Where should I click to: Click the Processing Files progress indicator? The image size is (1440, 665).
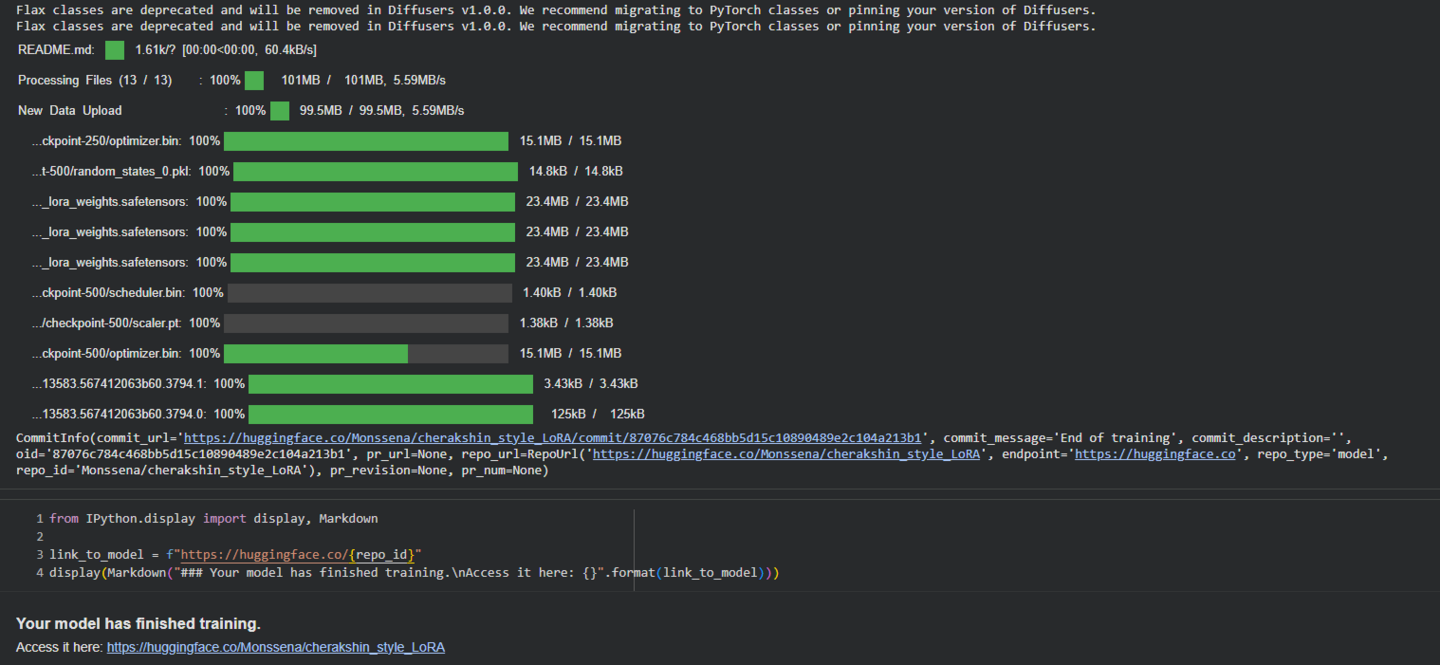[254, 80]
